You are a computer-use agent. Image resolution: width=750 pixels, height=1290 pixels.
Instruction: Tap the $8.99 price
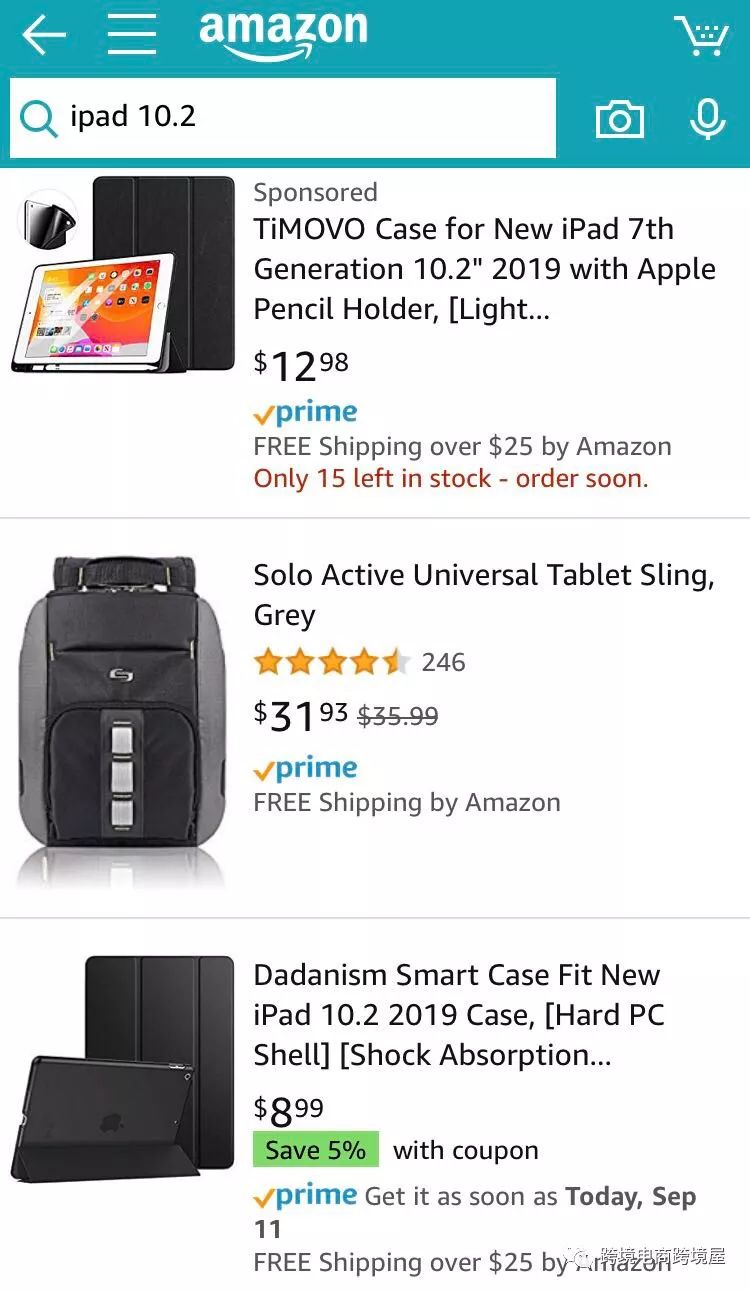click(289, 1110)
